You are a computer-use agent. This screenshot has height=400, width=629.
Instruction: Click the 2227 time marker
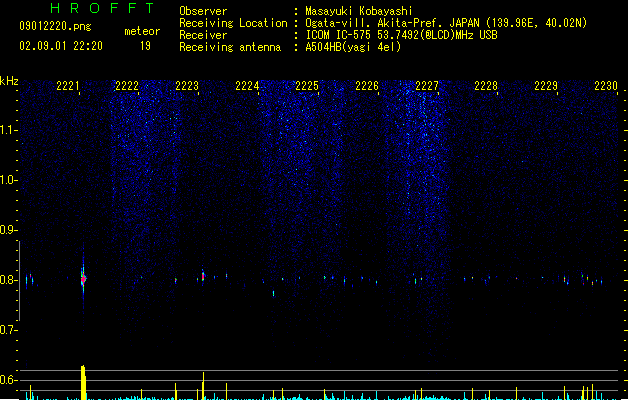(x=427, y=86)
